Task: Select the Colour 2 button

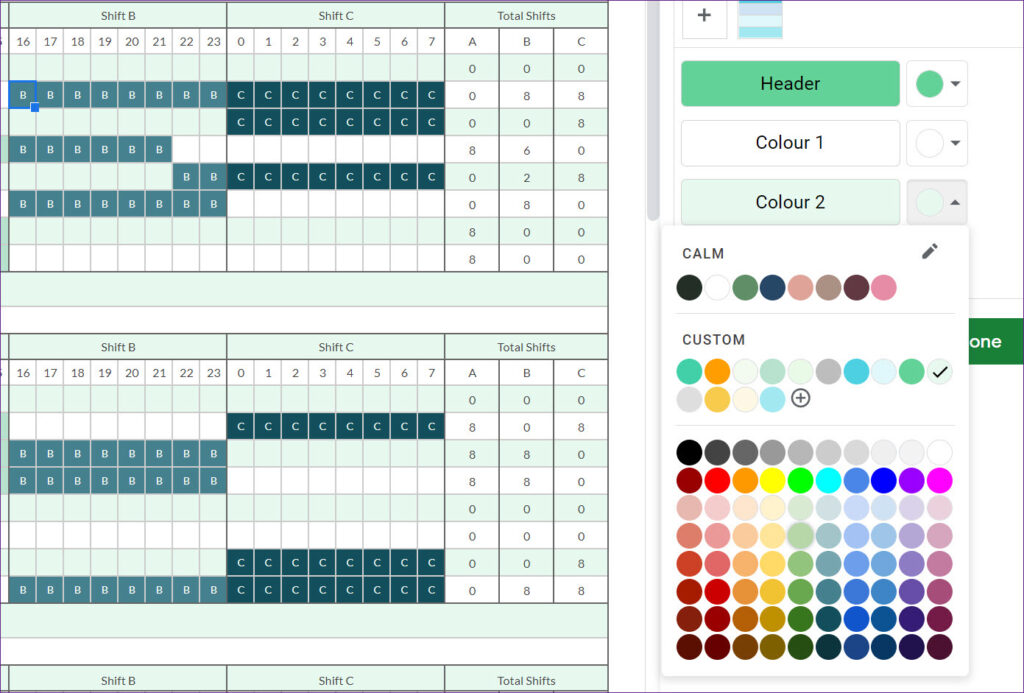Action: tap(790, 202)
